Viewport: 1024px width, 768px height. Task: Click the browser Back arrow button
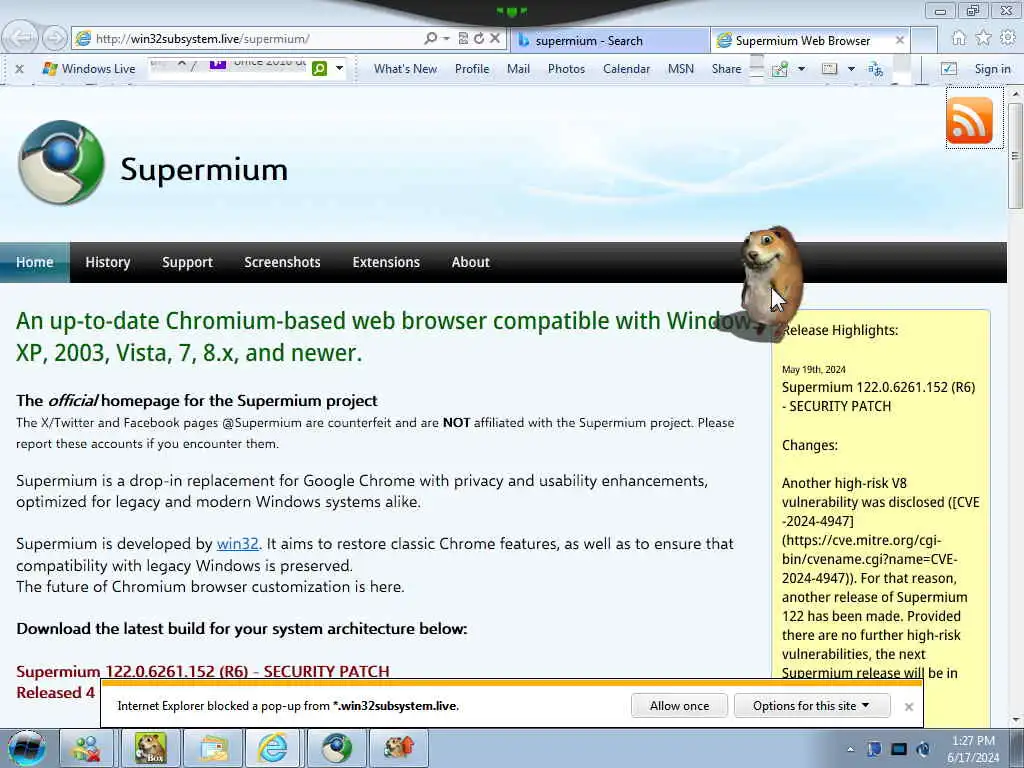22,38
